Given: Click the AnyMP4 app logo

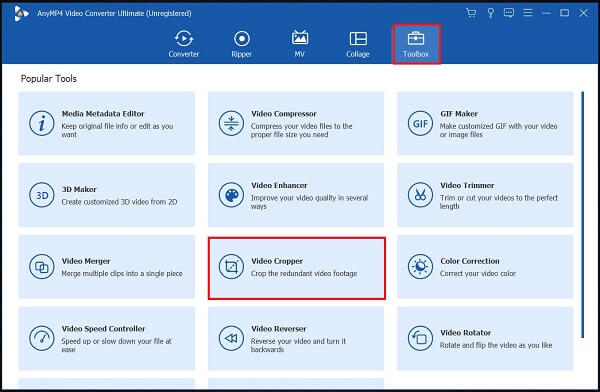Looking at the screenshot, I should (x=21, y=13).
